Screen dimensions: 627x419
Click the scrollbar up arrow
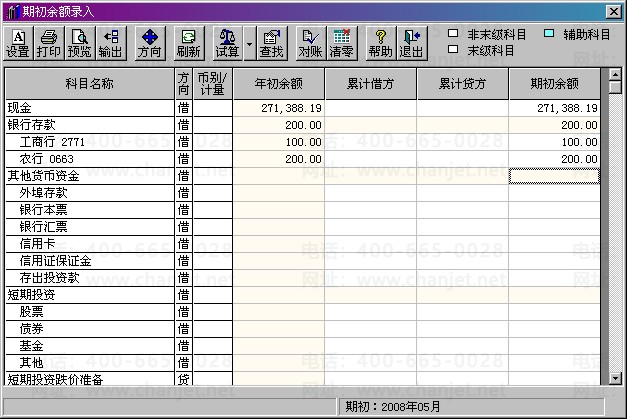[x=615, y=75]
